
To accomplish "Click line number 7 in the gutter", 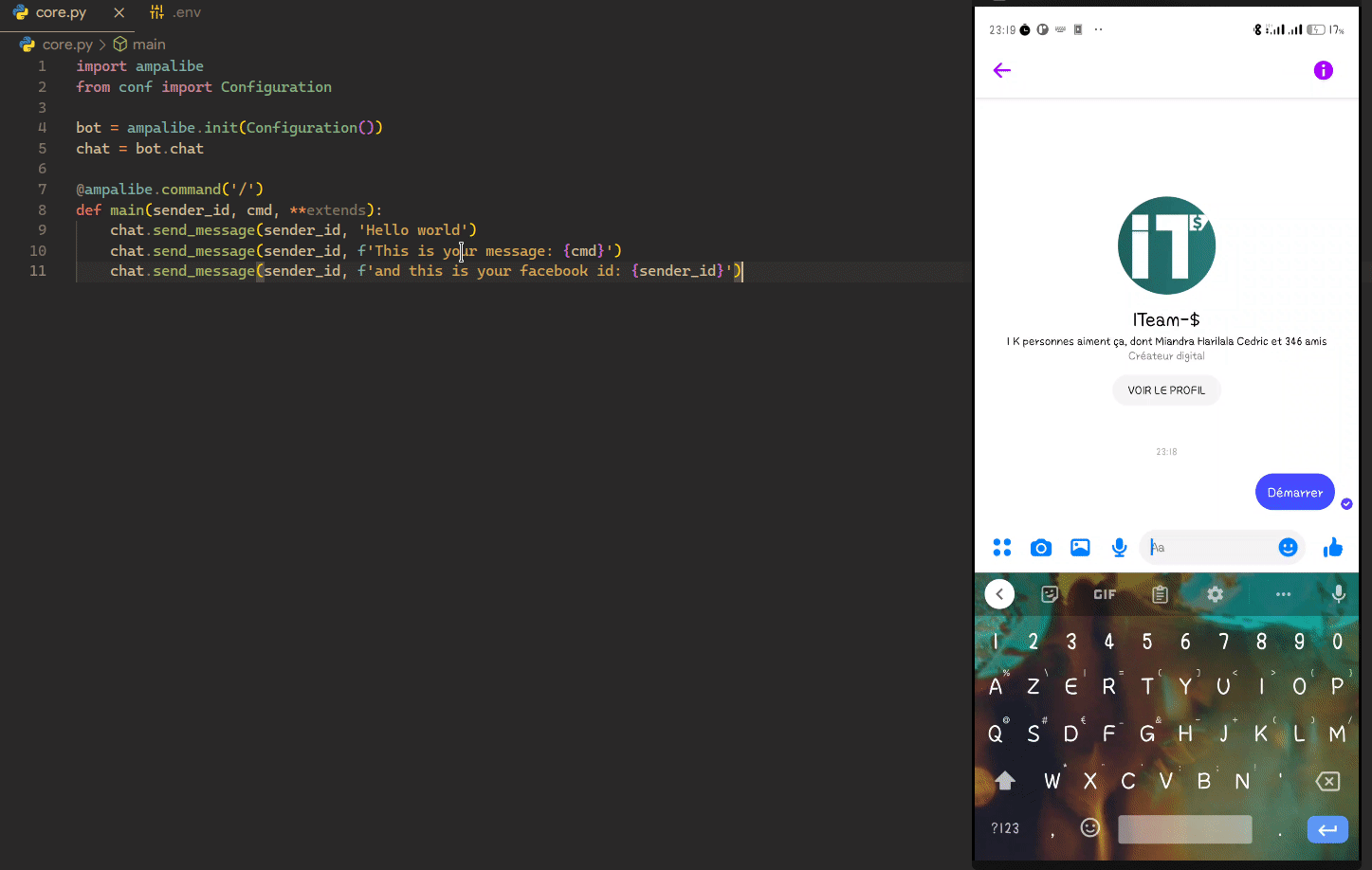I will 42,190.
